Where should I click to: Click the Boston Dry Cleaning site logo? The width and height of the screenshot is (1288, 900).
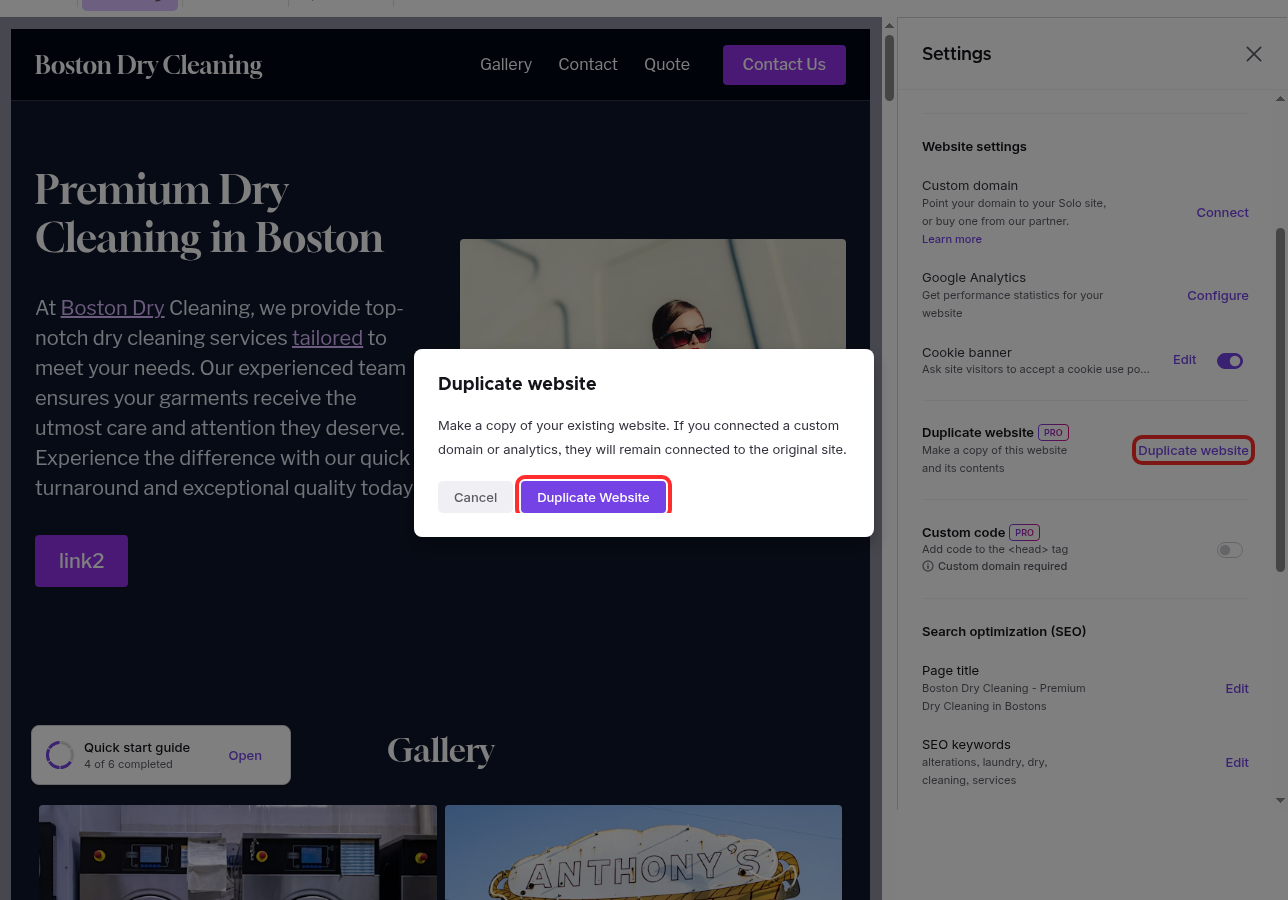point(149,66)
